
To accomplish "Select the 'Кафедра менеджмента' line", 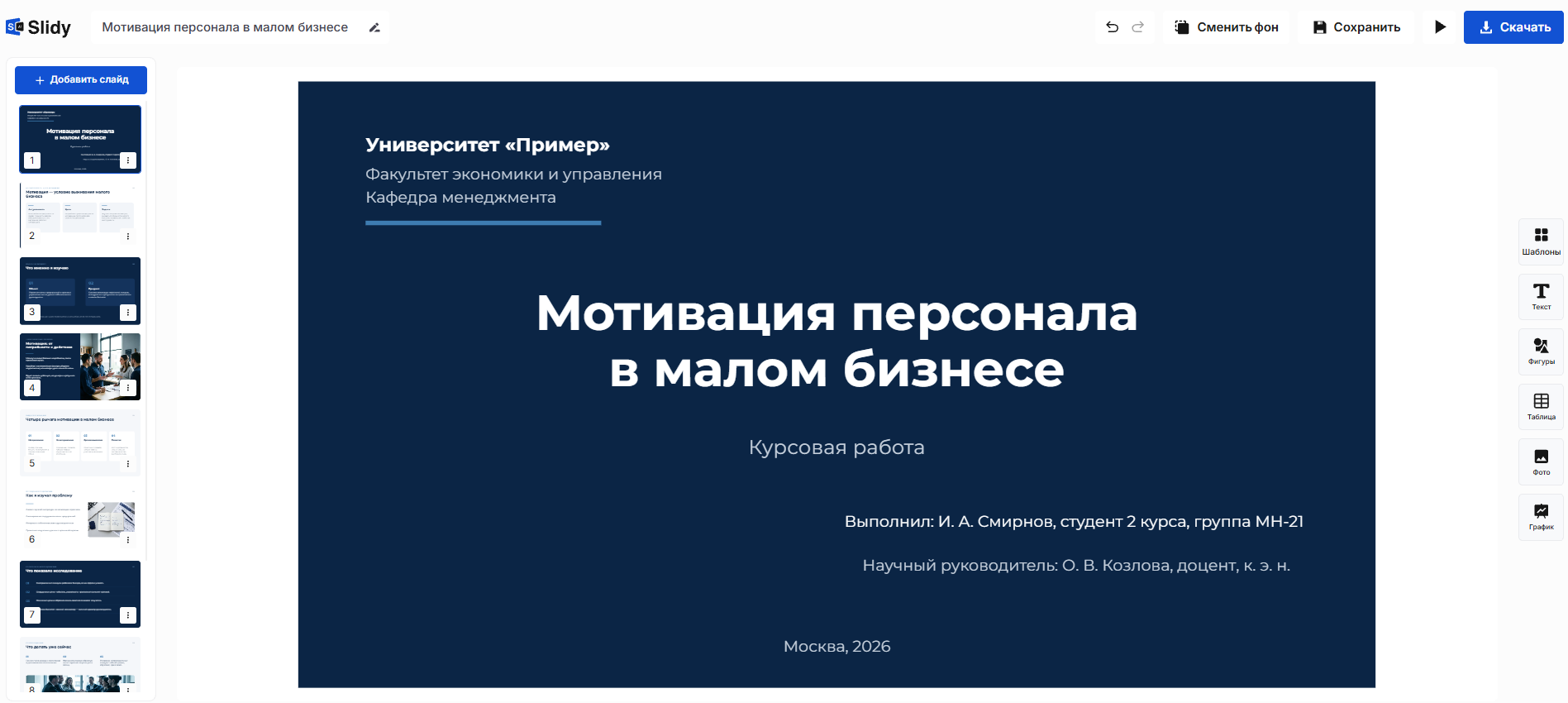I will click(x=460, y=198).
